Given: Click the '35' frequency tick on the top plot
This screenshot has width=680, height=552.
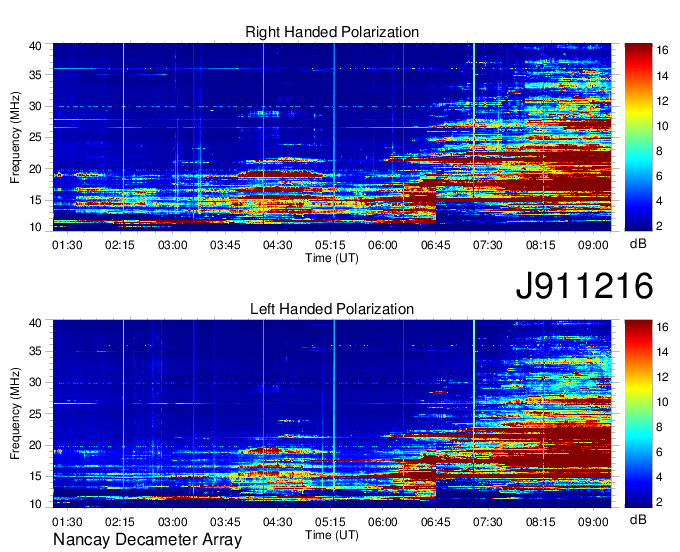Looking at the screenshot, I should tap(36, 75).
